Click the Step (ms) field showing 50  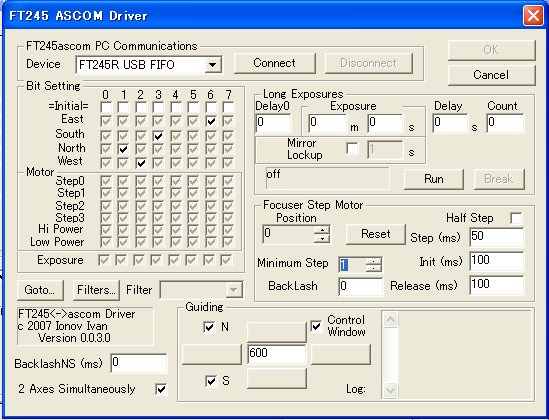[497, 237]
